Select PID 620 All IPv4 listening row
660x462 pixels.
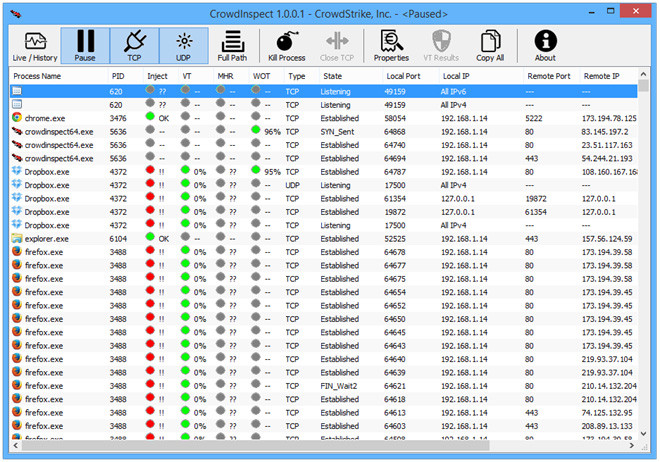click(x=323, y=105)
